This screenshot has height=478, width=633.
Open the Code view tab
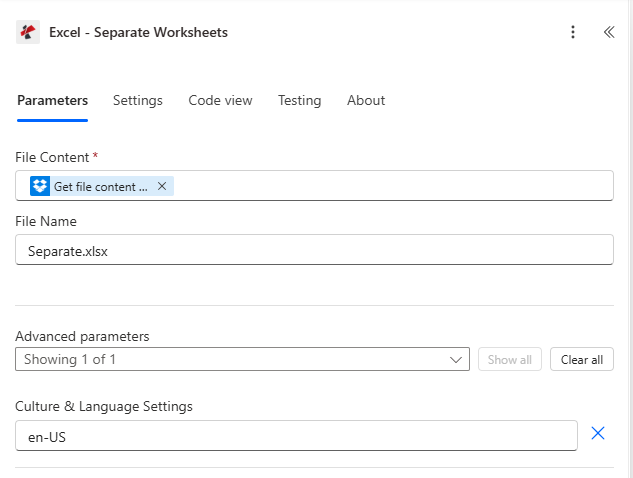[220, 101]
